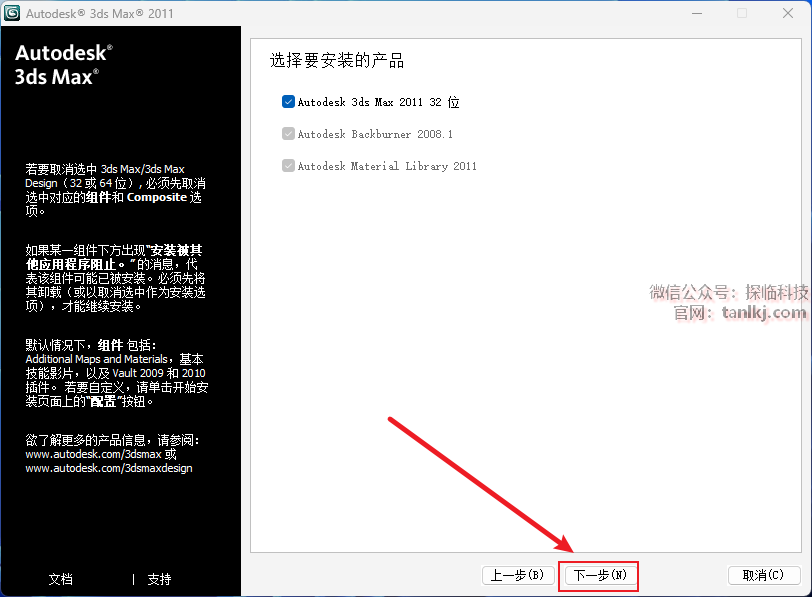This screenshot has width=812, height=597.
Task: Click the 3ds Max app icon in title bar
Action: [x=12, y=13]
